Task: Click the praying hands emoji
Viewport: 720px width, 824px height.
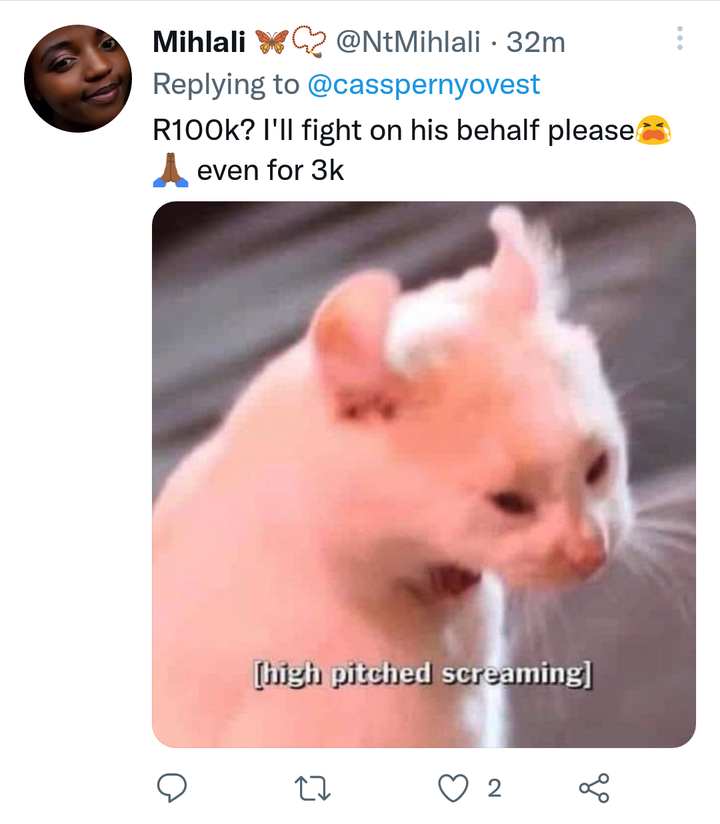Action: (x=170, y=170)
